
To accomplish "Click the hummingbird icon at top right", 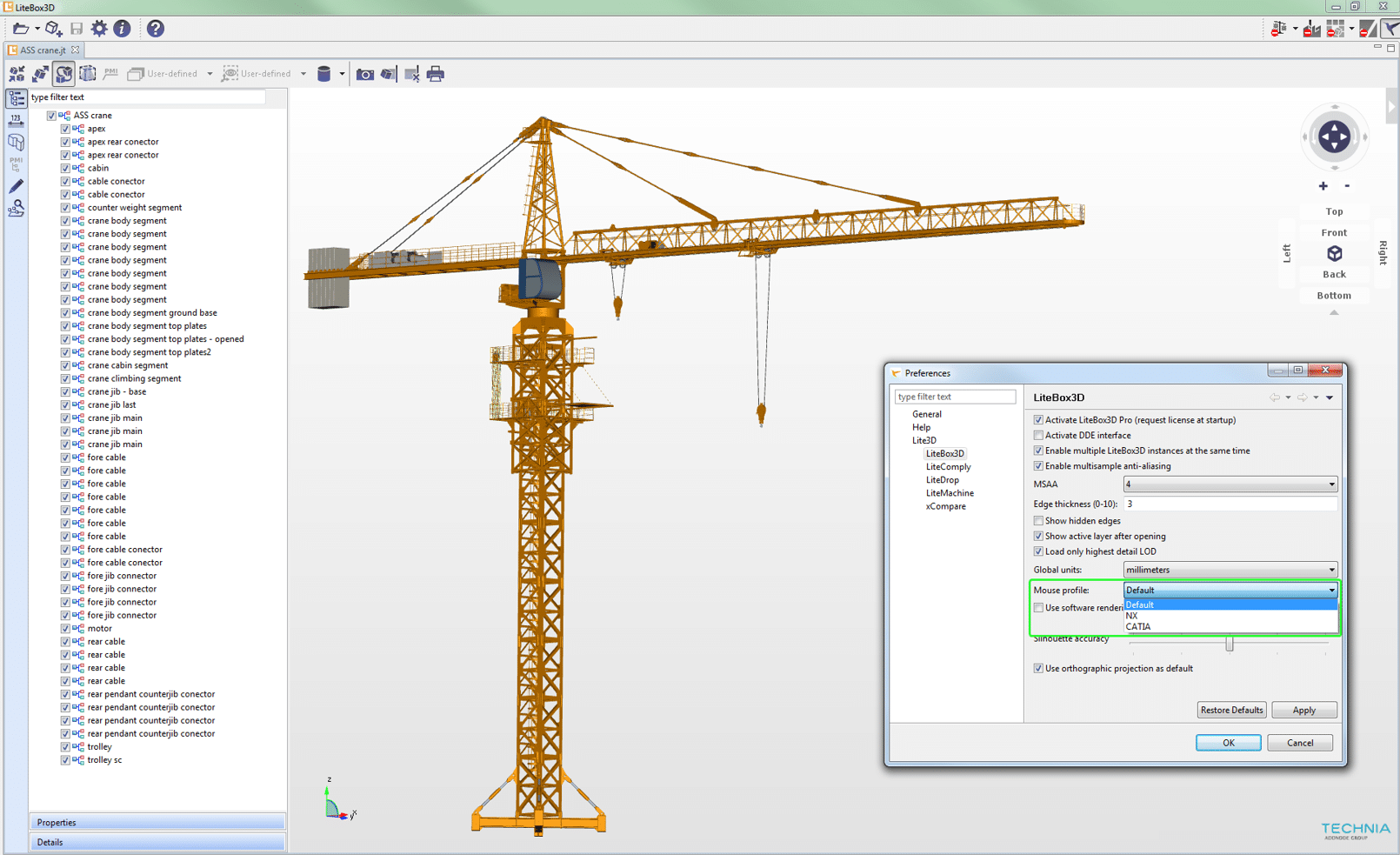I will [x=1390, y=29].
